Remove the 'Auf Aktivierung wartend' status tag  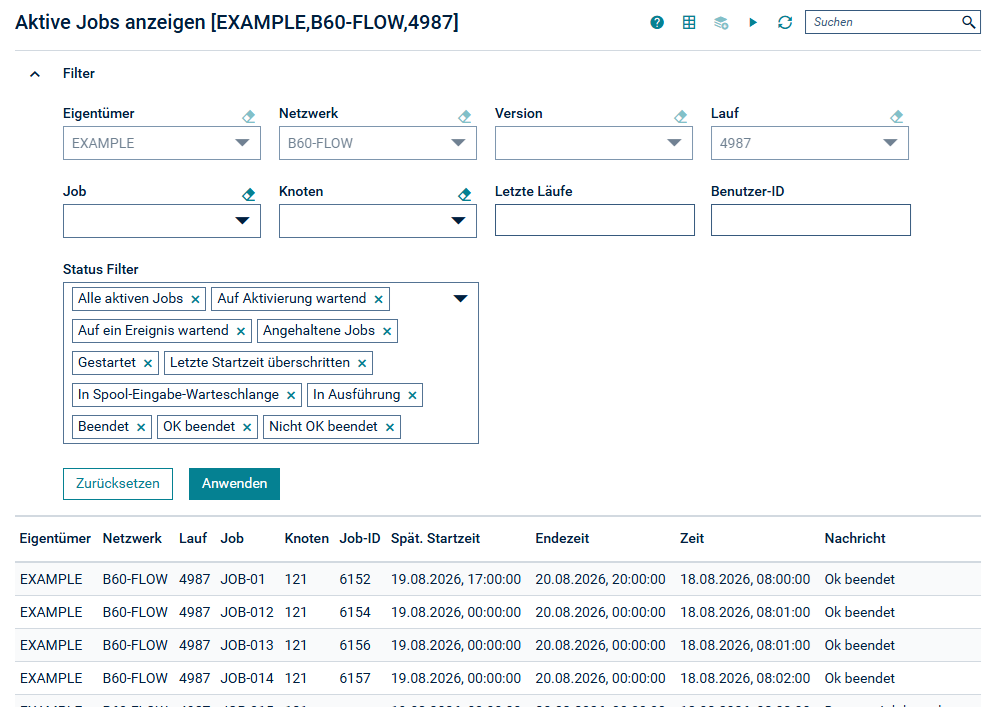(x=379, y=299)
